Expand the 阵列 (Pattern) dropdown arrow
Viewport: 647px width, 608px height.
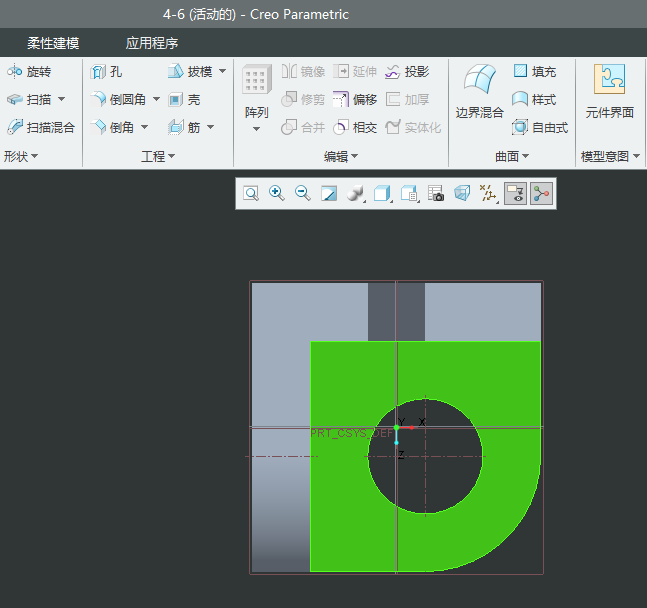tap(257, 129)
